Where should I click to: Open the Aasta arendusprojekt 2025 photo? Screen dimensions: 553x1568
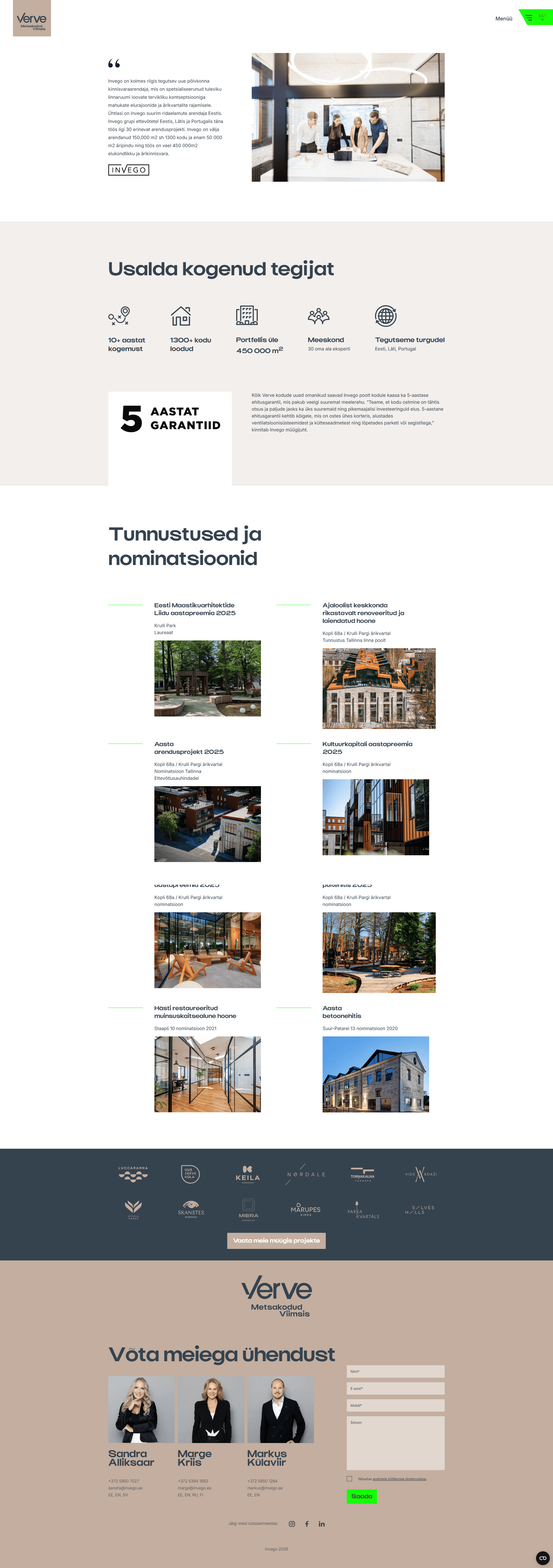coord(208,824)
